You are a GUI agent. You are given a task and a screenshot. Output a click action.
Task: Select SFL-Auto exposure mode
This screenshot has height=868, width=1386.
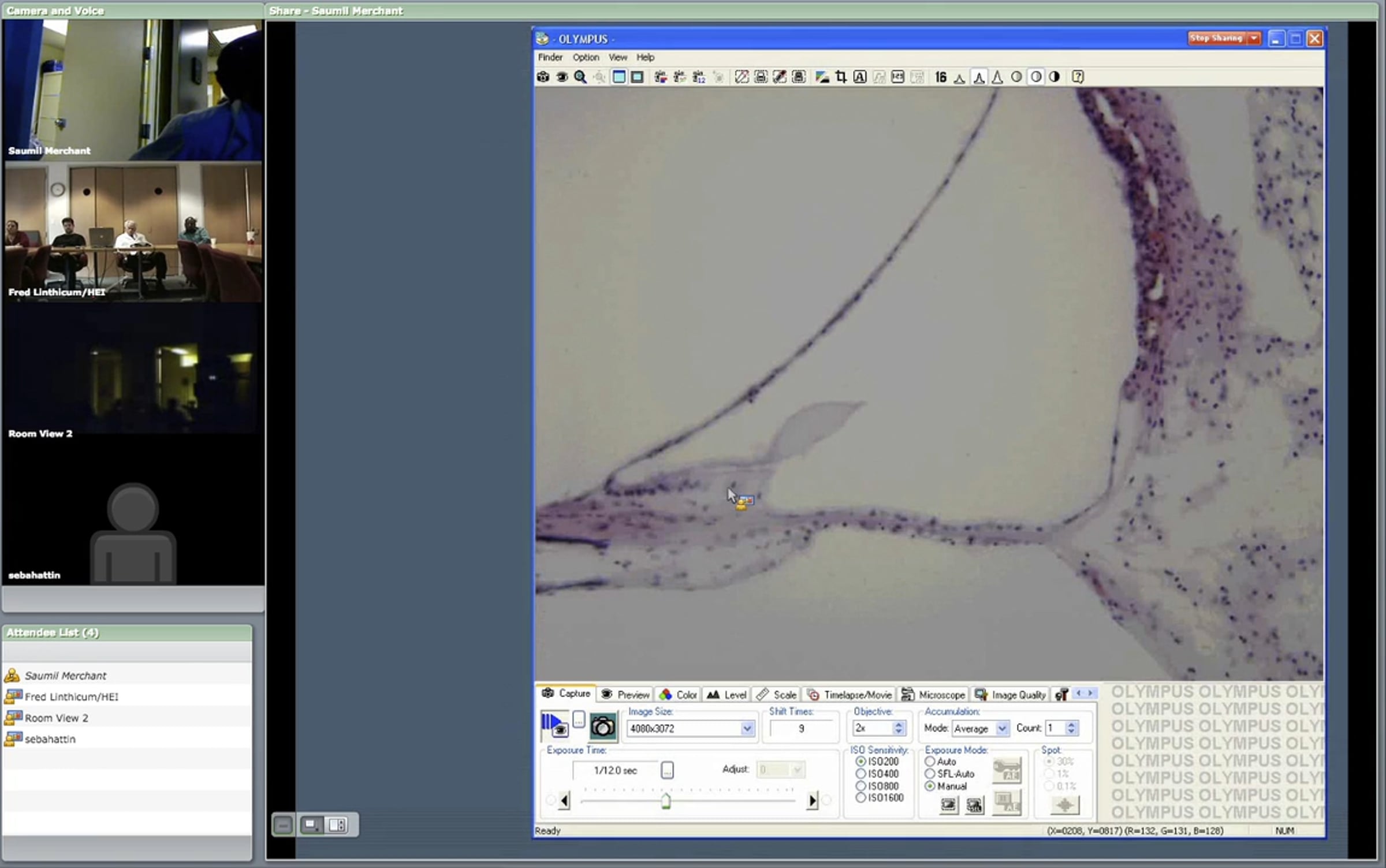[949, 774]
